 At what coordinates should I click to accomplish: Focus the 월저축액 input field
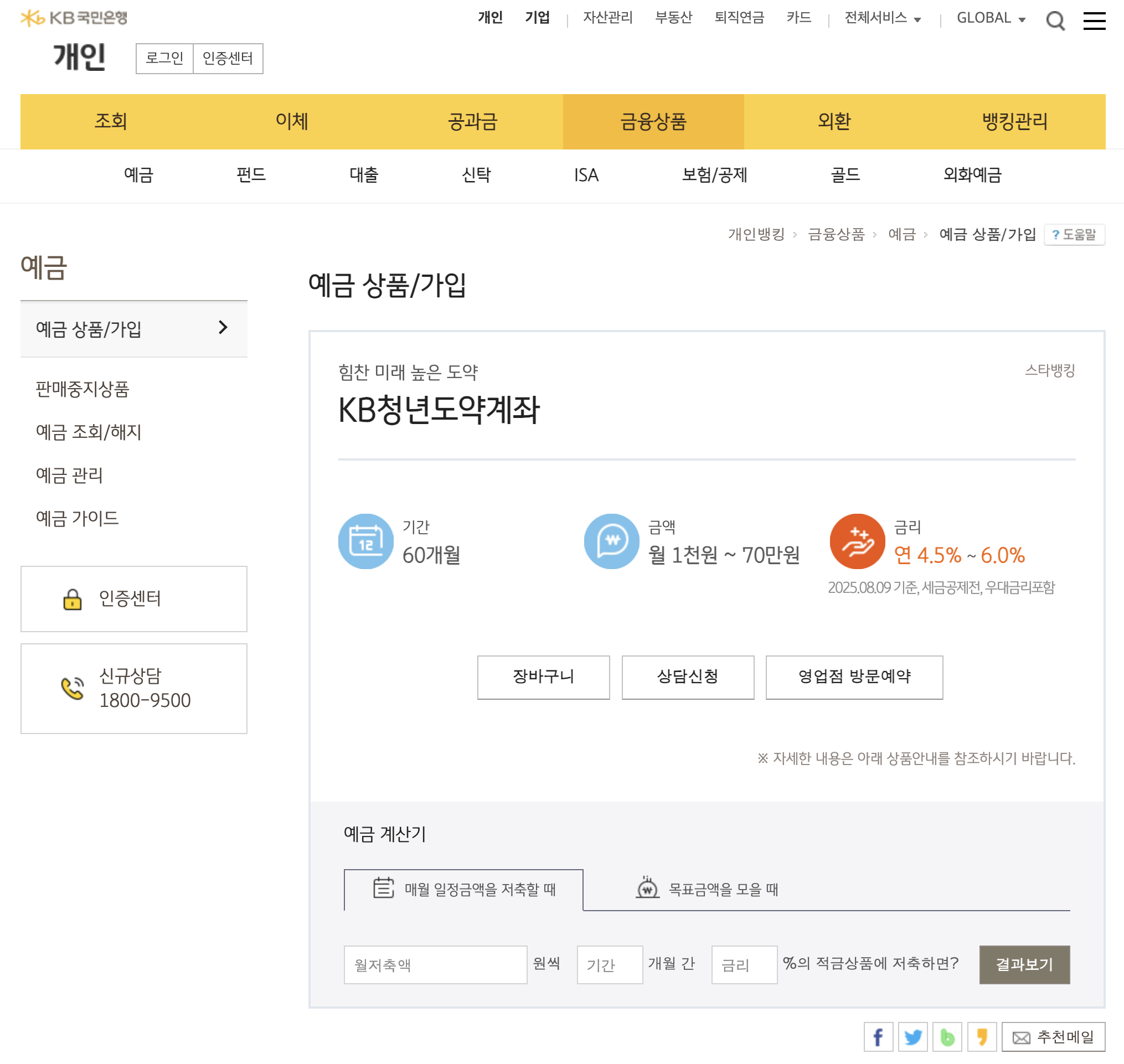click(435, 964)
